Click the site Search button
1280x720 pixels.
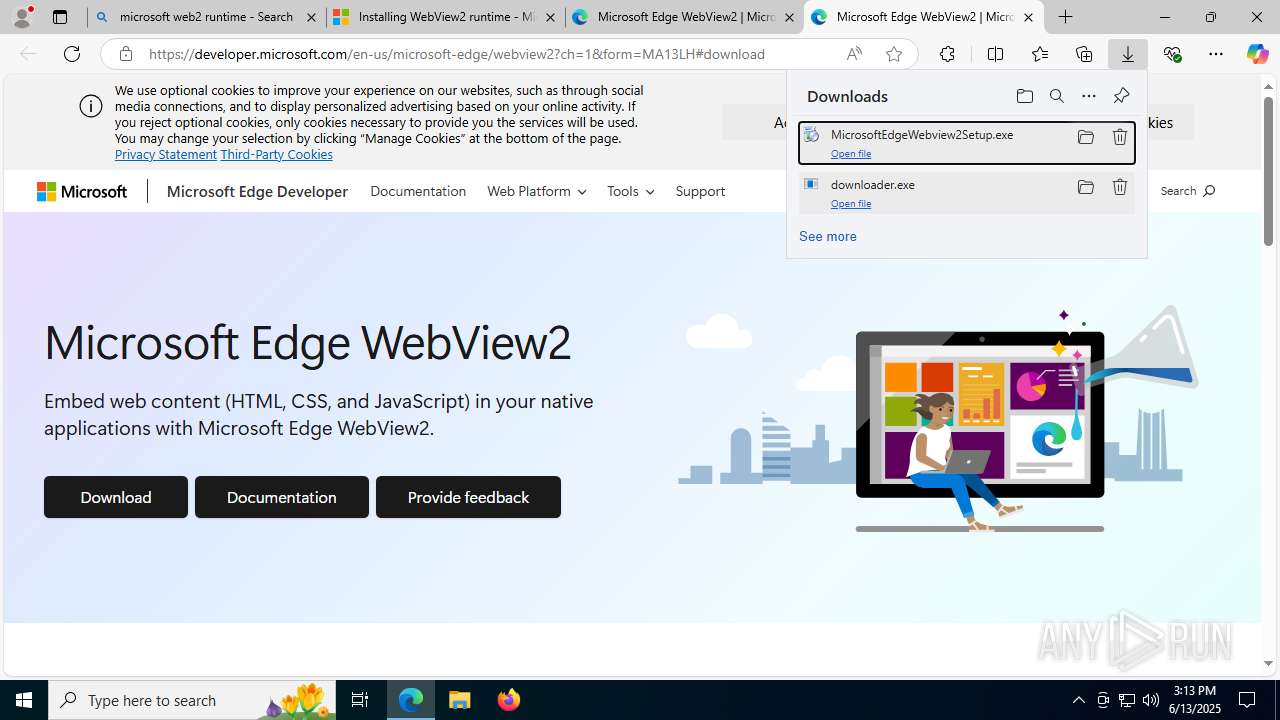pos(1188,191)
